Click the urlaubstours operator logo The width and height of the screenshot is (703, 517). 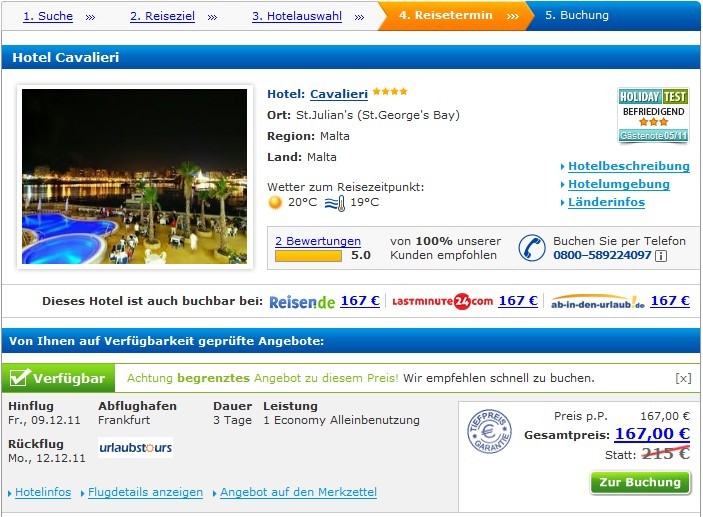point(135,447)
